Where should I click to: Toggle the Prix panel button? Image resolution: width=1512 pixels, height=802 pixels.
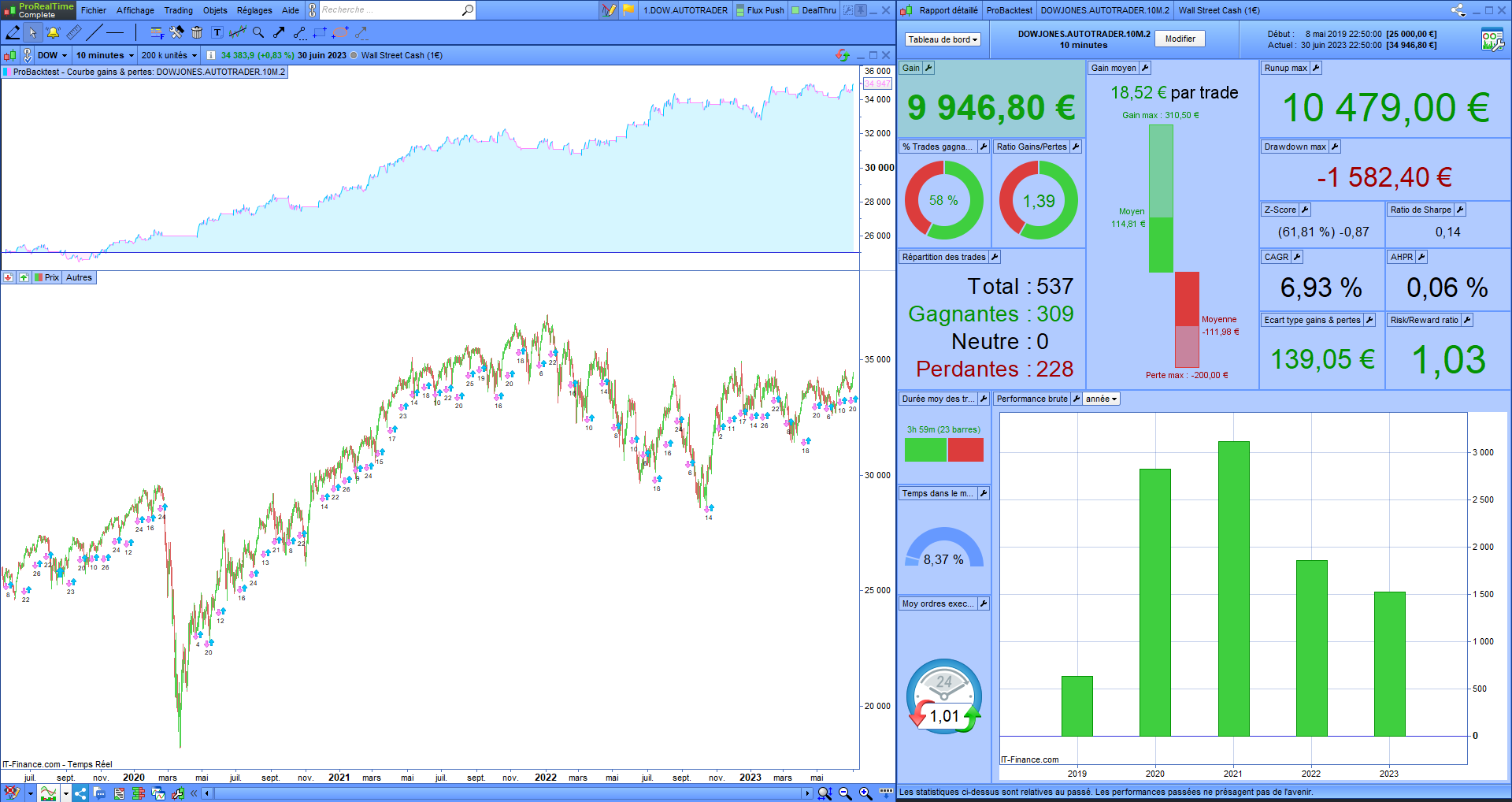[47, 277]
